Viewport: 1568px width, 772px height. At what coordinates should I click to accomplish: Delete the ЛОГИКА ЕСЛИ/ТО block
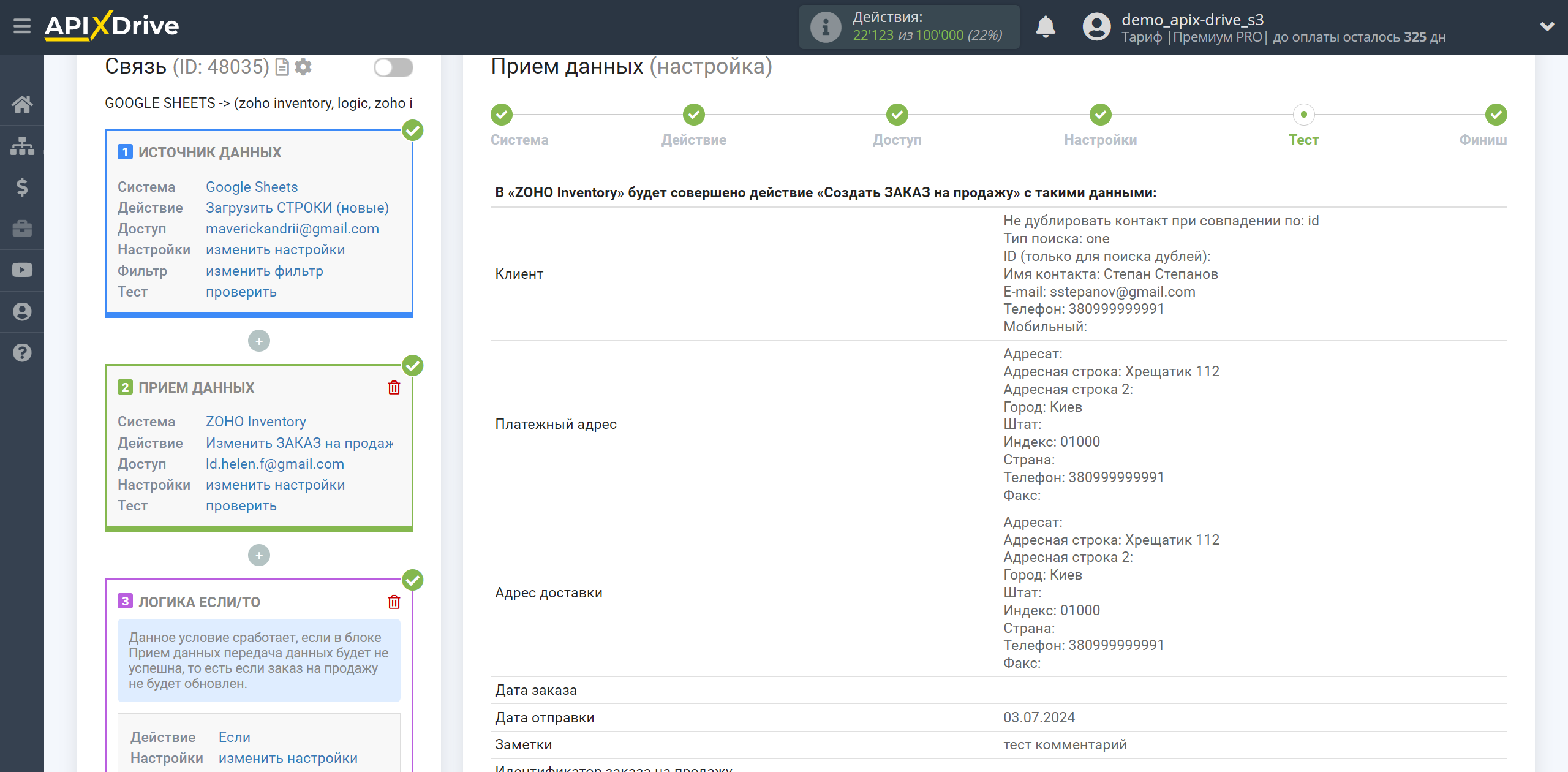pyautogui.click(x=394, y=602)
